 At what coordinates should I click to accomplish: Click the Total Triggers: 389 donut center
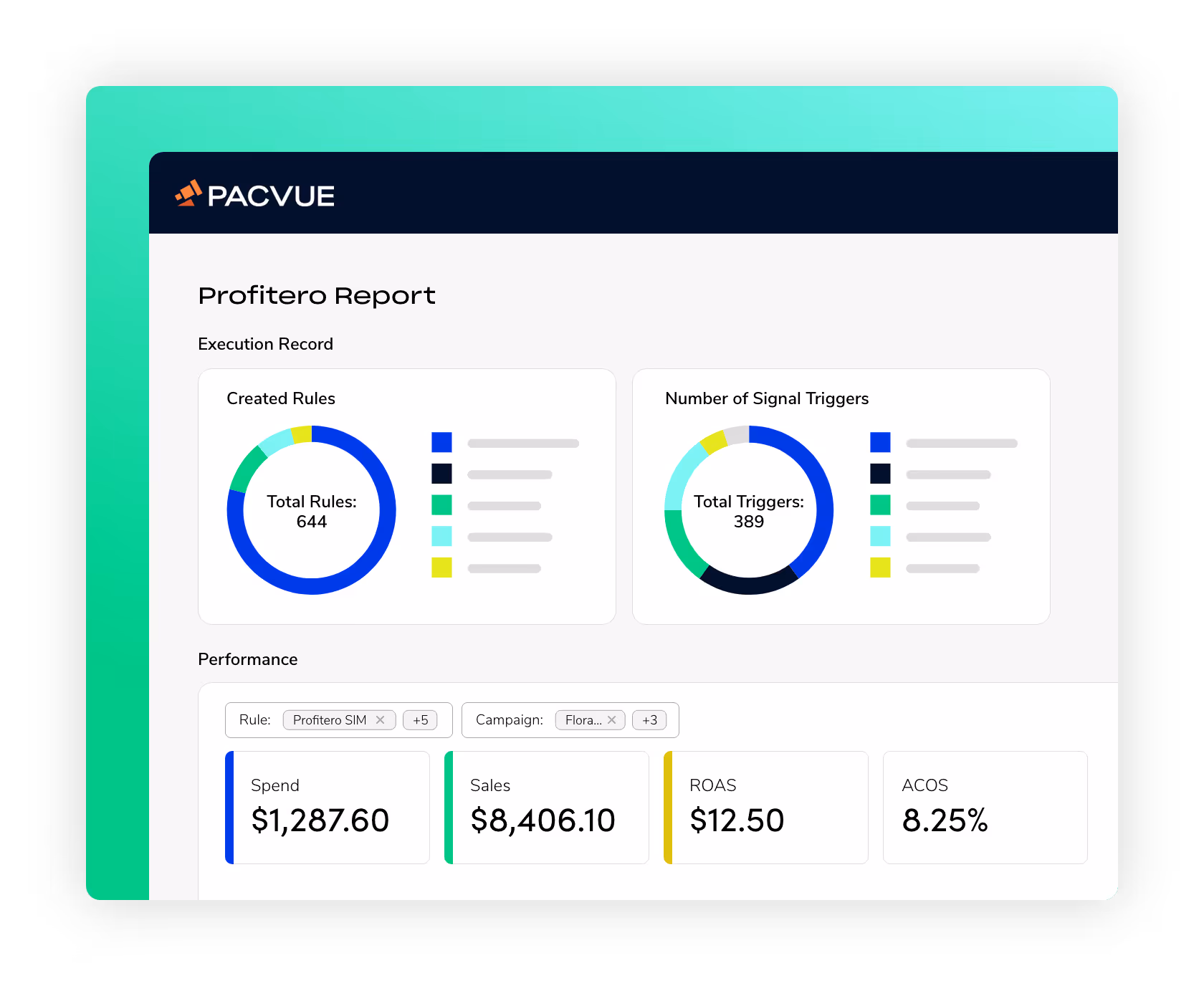[749, 511]
